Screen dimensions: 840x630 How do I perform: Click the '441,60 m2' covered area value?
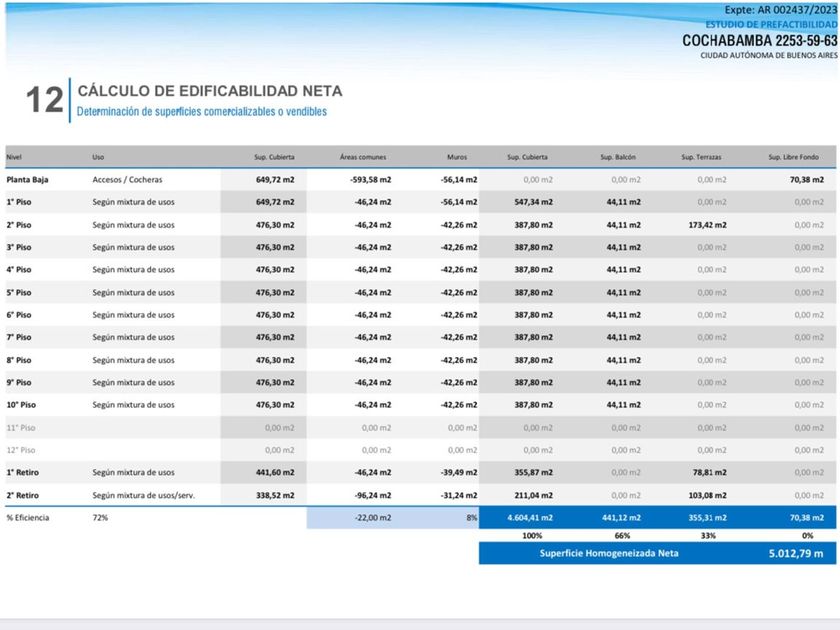[275, 472]
